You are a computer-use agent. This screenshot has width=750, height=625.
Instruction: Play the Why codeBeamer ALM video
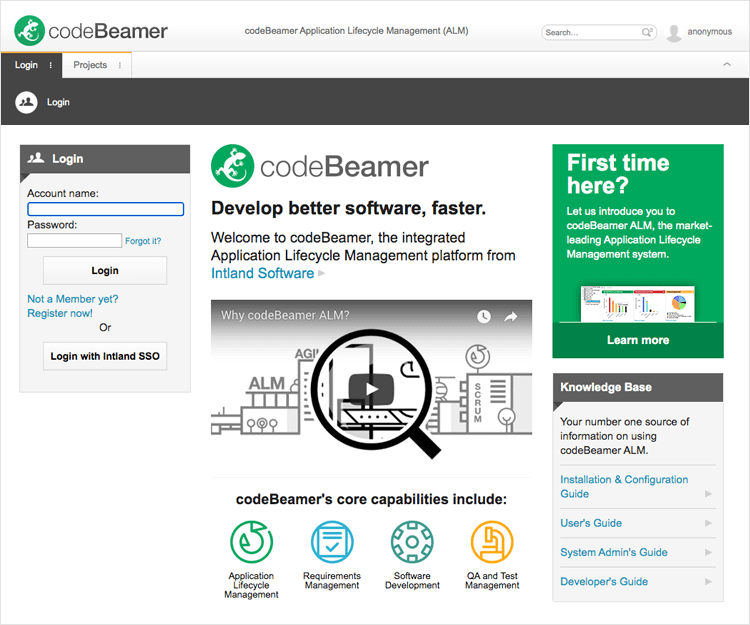click(x=371, y=389)
